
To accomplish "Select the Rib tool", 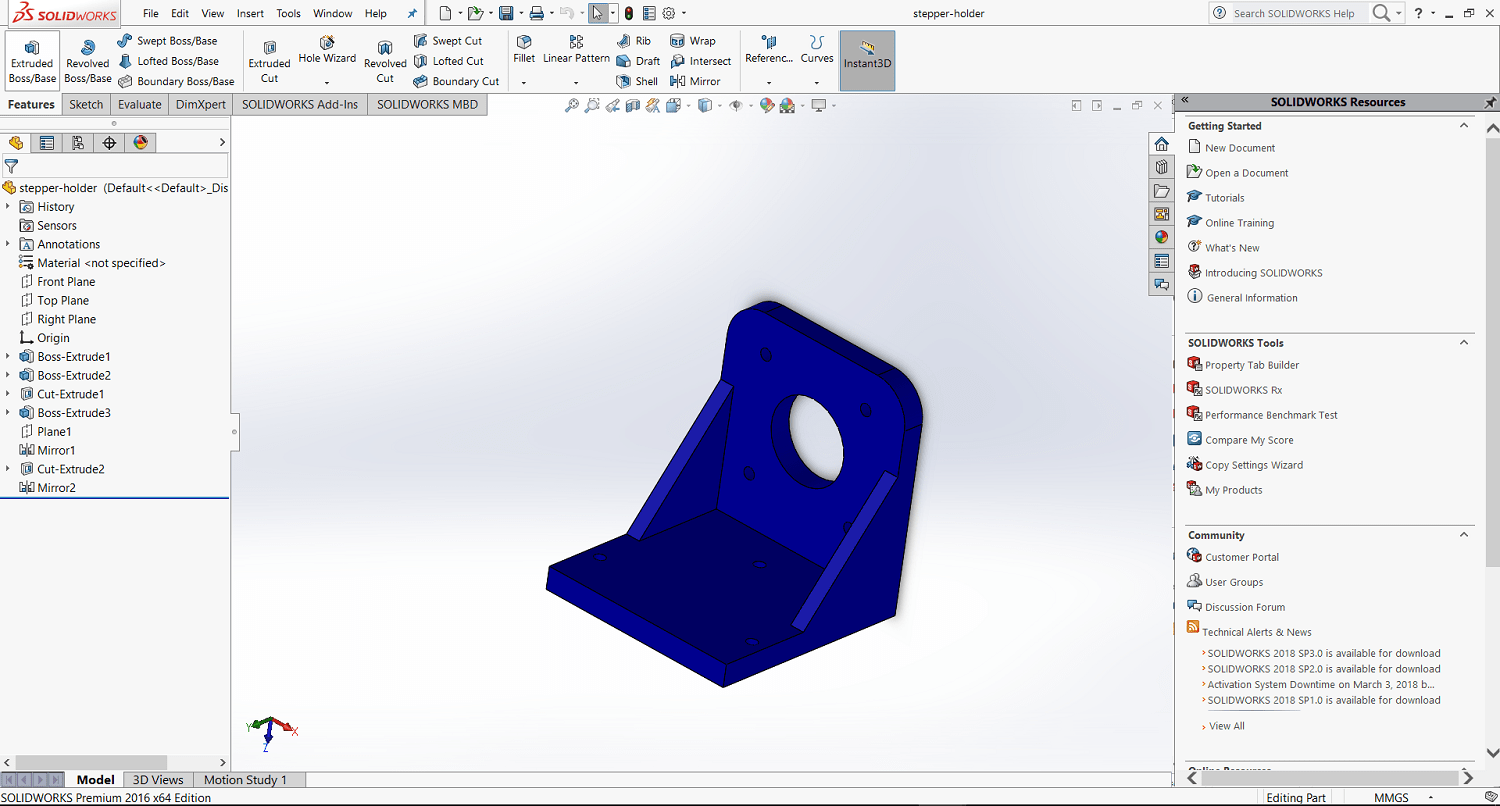I will point(634,41).
